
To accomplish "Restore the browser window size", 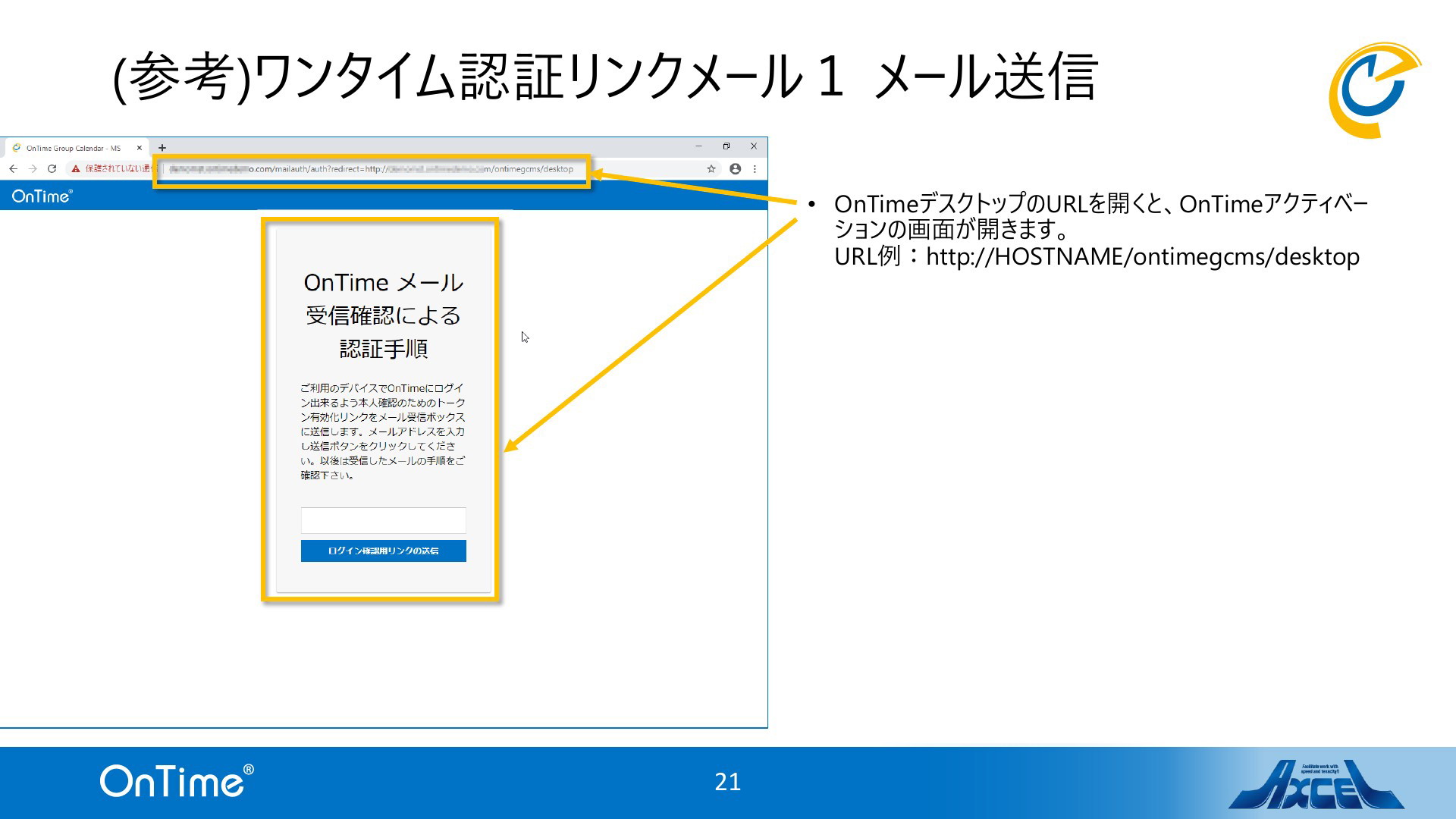I will [726, 146].
